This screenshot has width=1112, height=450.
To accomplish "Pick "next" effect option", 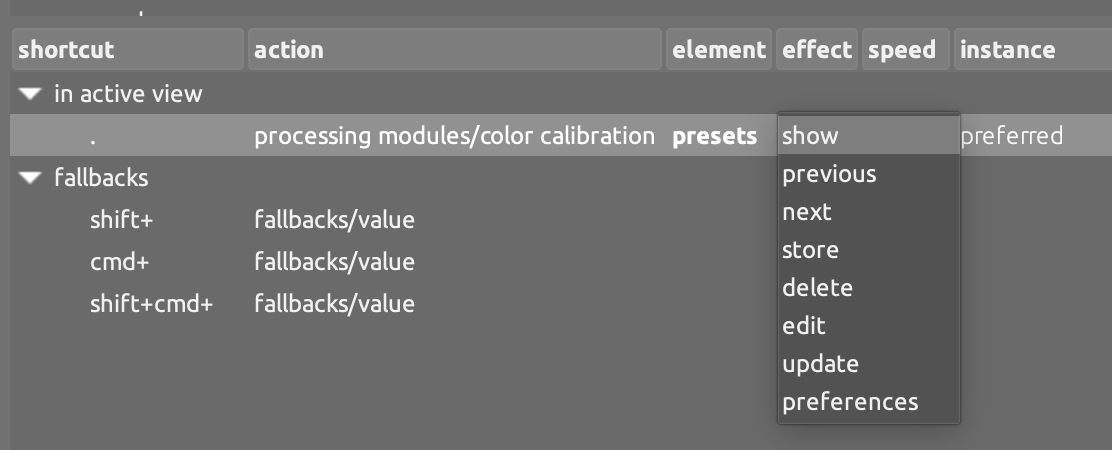I will 807,212.
